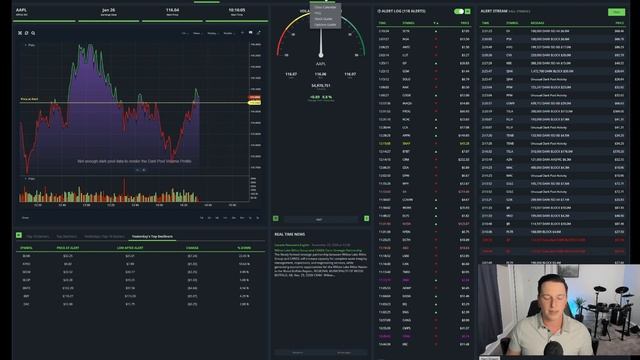This screenshot has width=640, height=360.
Task: Choose Options Guide from the open menu
Action: click(x=325, y=24)
